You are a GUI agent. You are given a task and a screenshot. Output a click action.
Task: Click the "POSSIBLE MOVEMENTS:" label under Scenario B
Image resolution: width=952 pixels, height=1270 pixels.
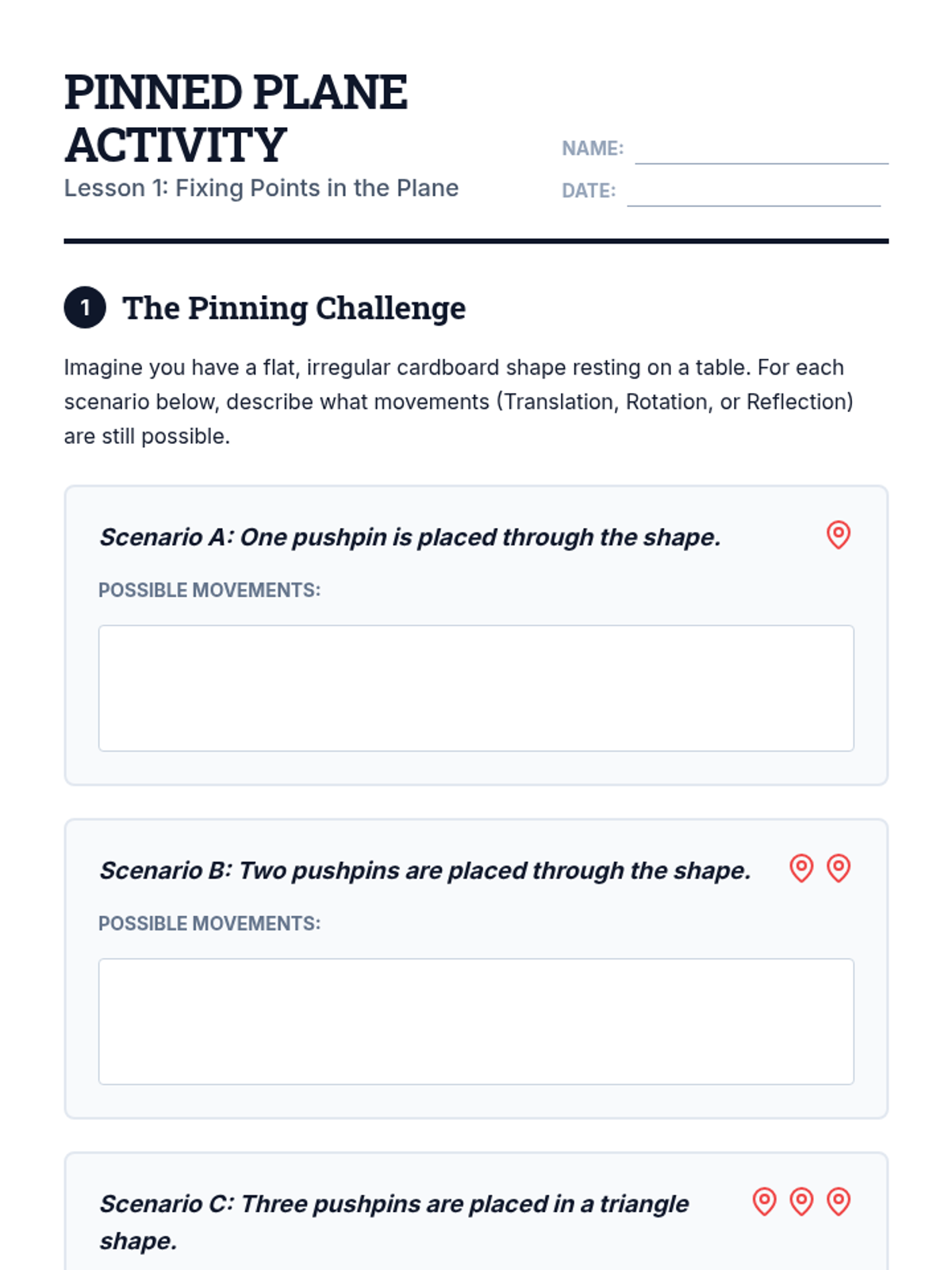209,924
